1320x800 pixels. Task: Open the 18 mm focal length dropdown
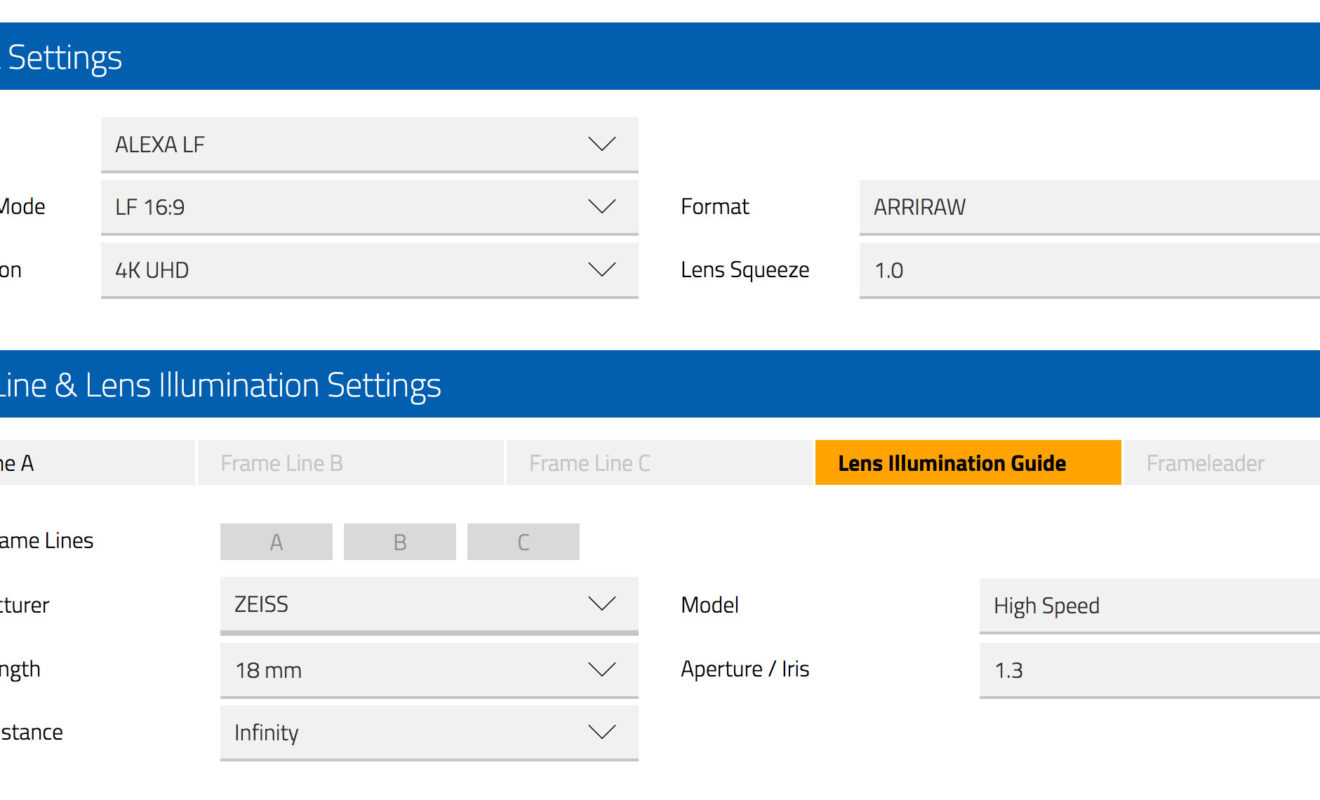point(429,670)
